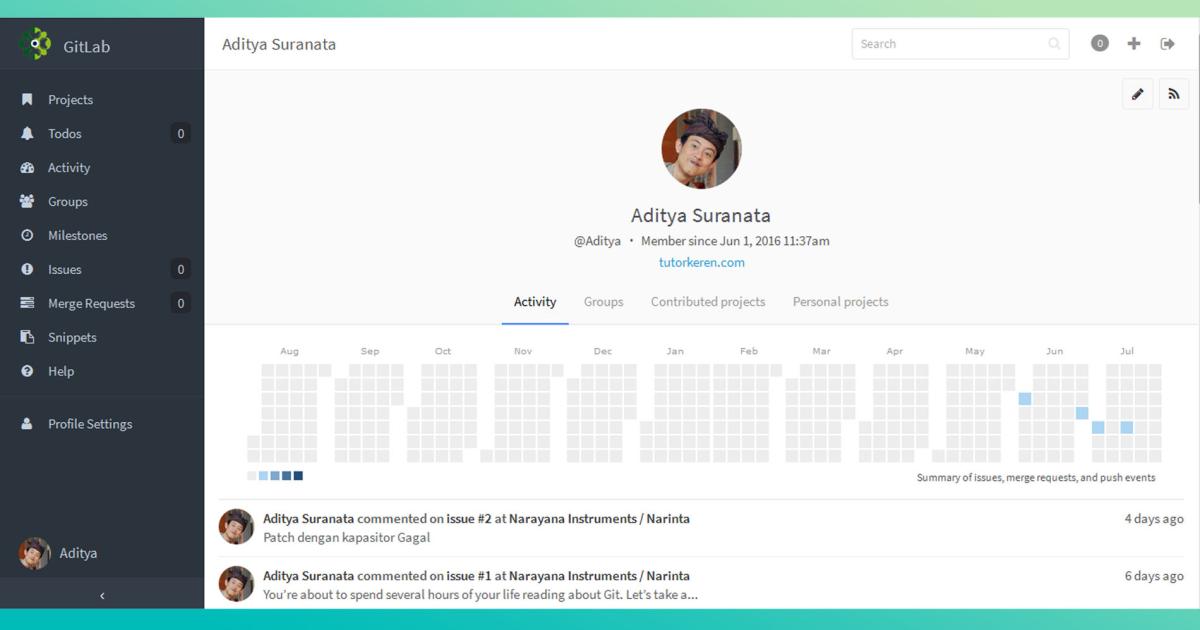Select the Contributed projects tab
The image size is (1200, 630).
[708, 302]
